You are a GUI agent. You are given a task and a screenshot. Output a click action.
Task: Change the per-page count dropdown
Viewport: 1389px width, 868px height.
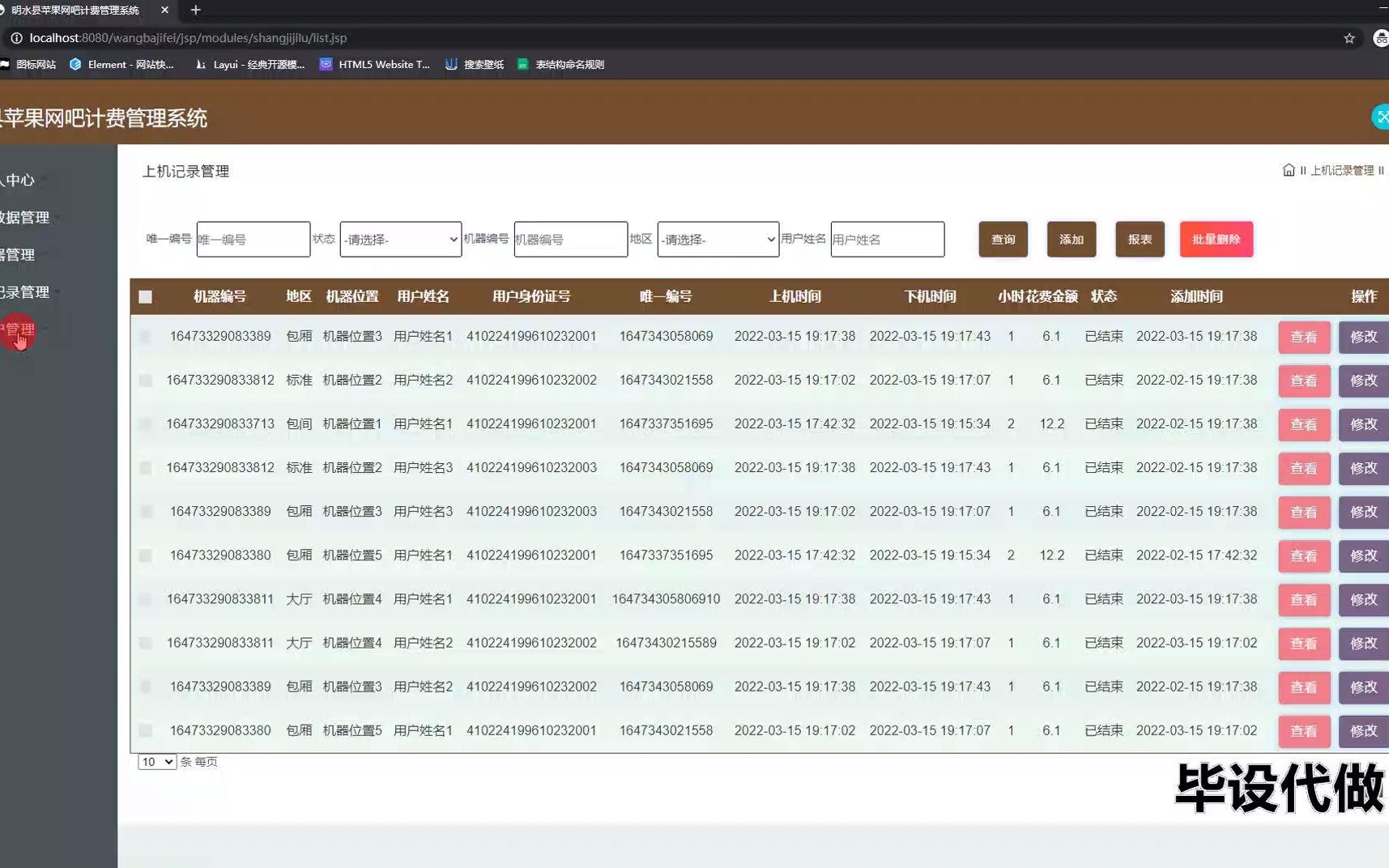click(x=156, y=762)
